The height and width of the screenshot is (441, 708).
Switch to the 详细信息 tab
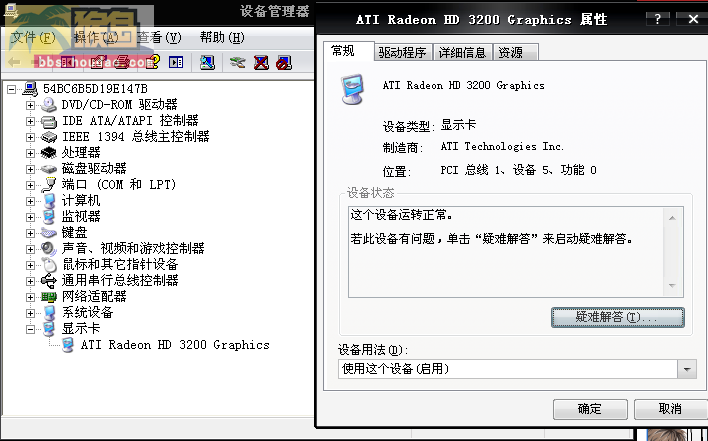pyautogui.click(x=462, y=52)
